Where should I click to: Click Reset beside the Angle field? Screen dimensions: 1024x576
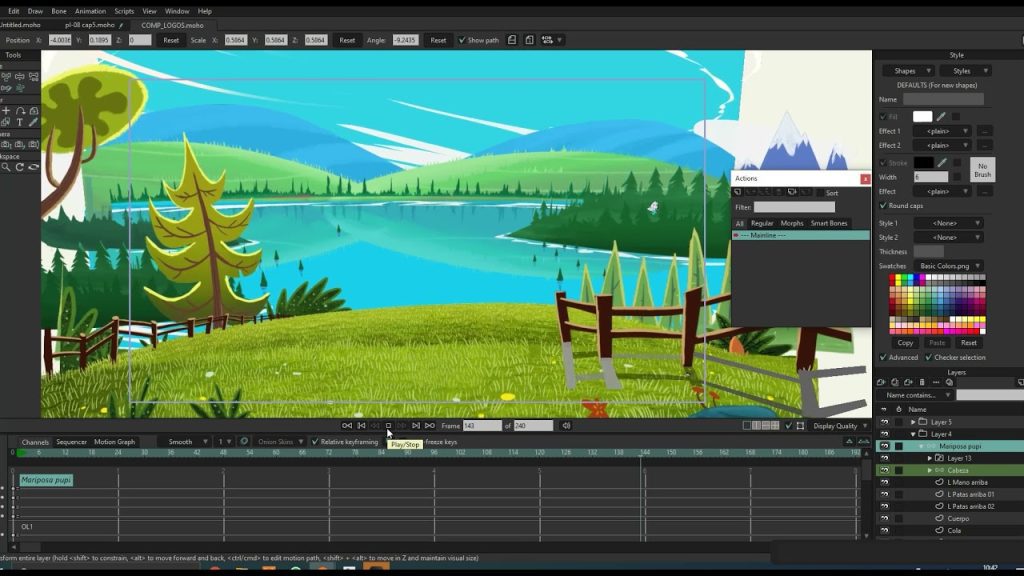pyautogui.click(x=438, y=40)
